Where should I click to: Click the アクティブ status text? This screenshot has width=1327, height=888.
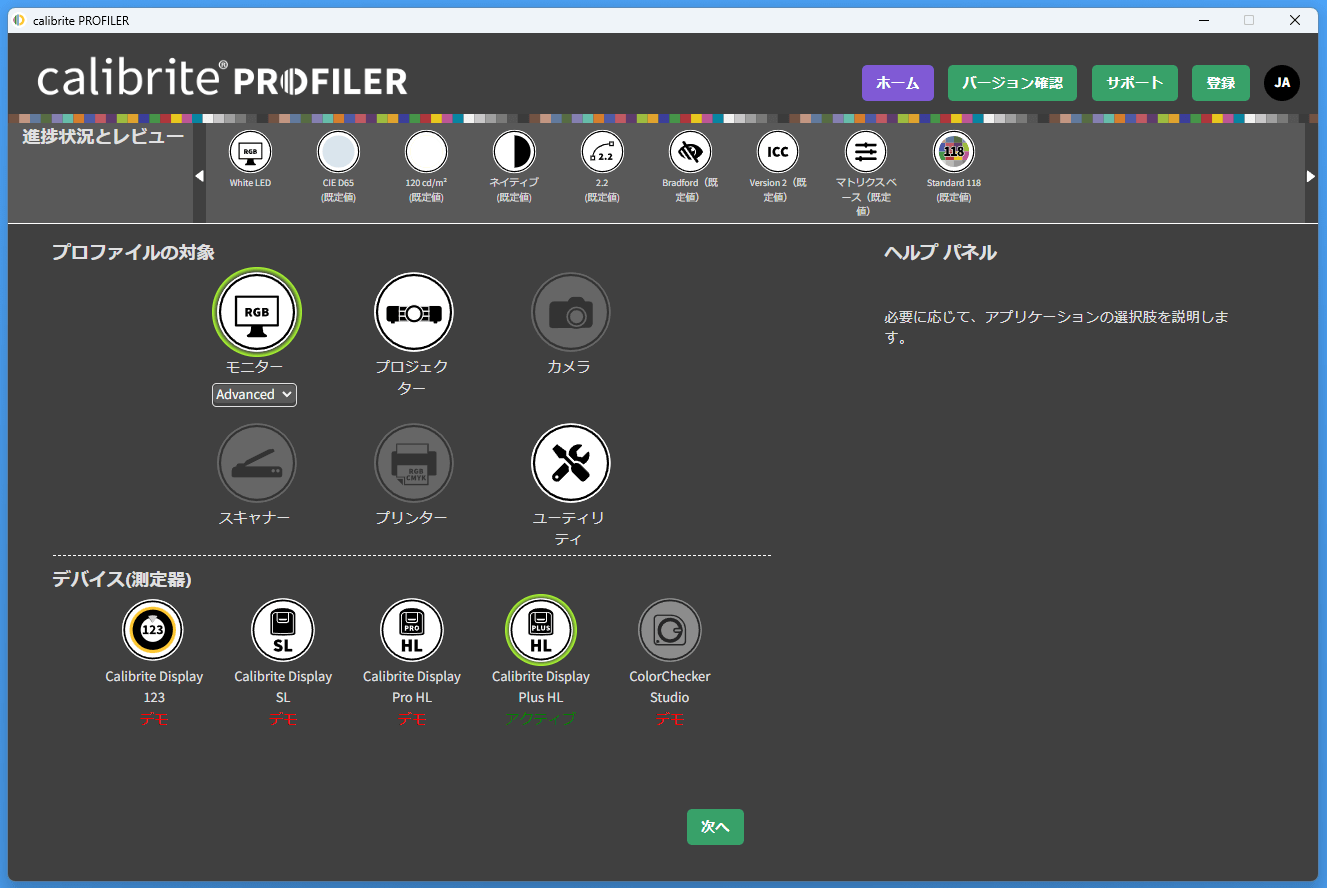(x=541, y=718)
